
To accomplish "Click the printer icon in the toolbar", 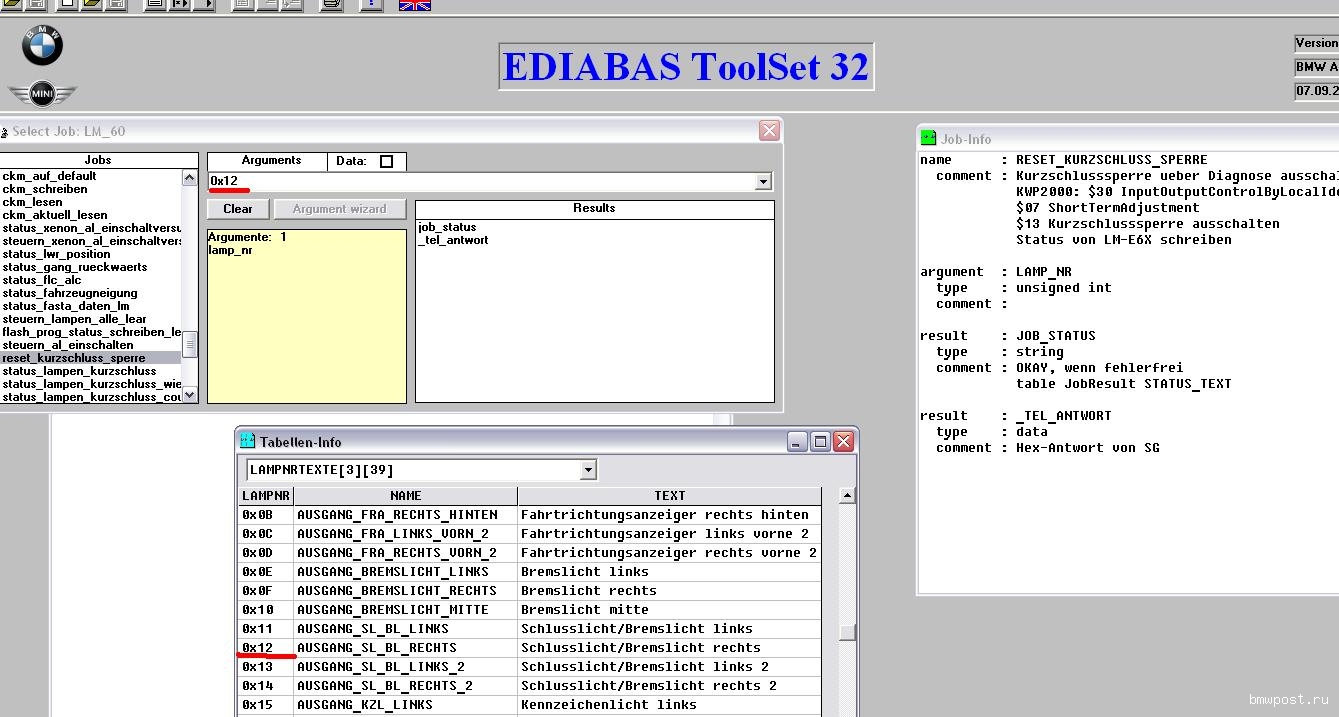I will (332, 5).
